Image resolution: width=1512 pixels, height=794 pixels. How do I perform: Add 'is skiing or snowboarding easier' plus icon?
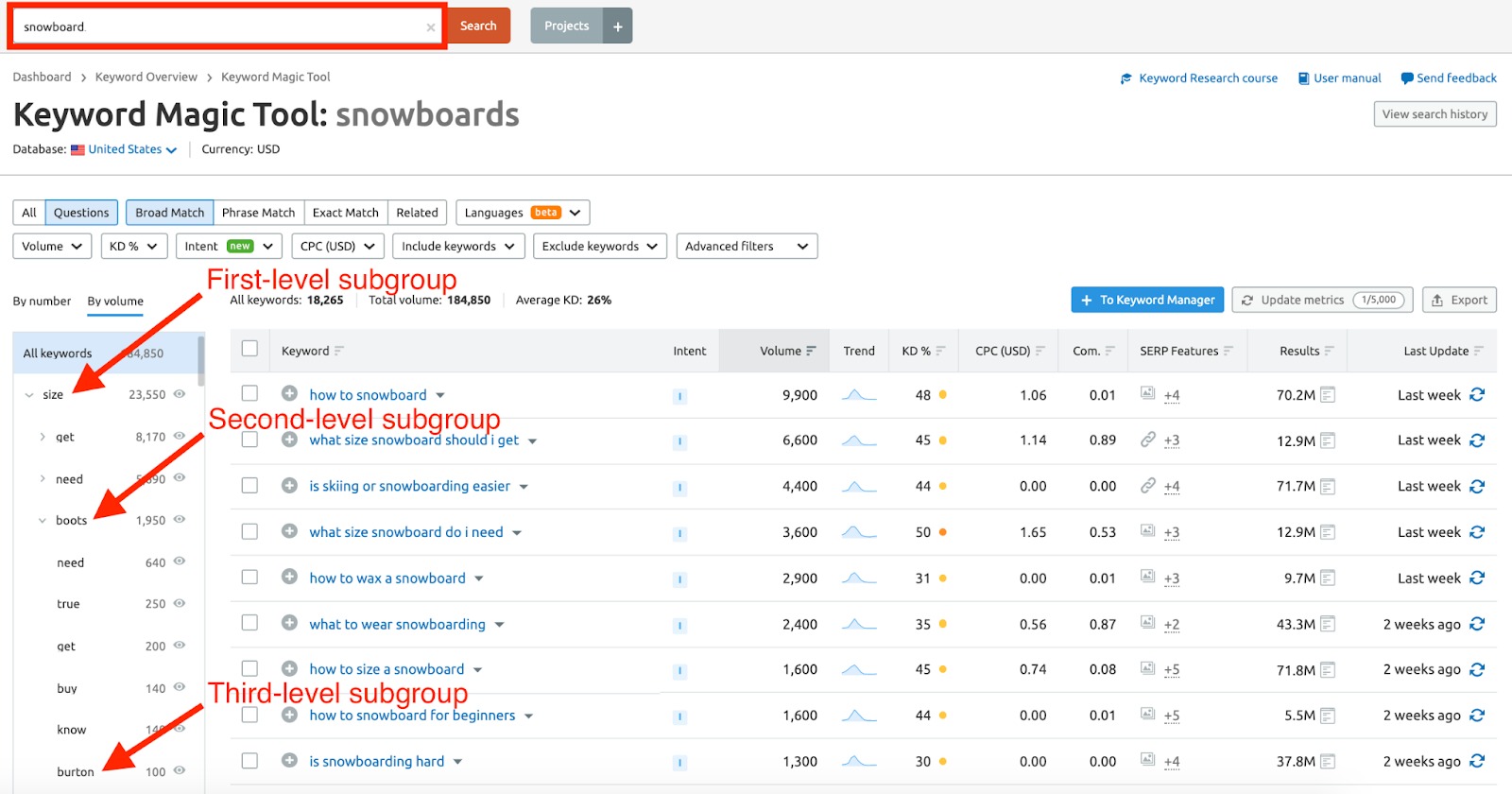(290, 485)
